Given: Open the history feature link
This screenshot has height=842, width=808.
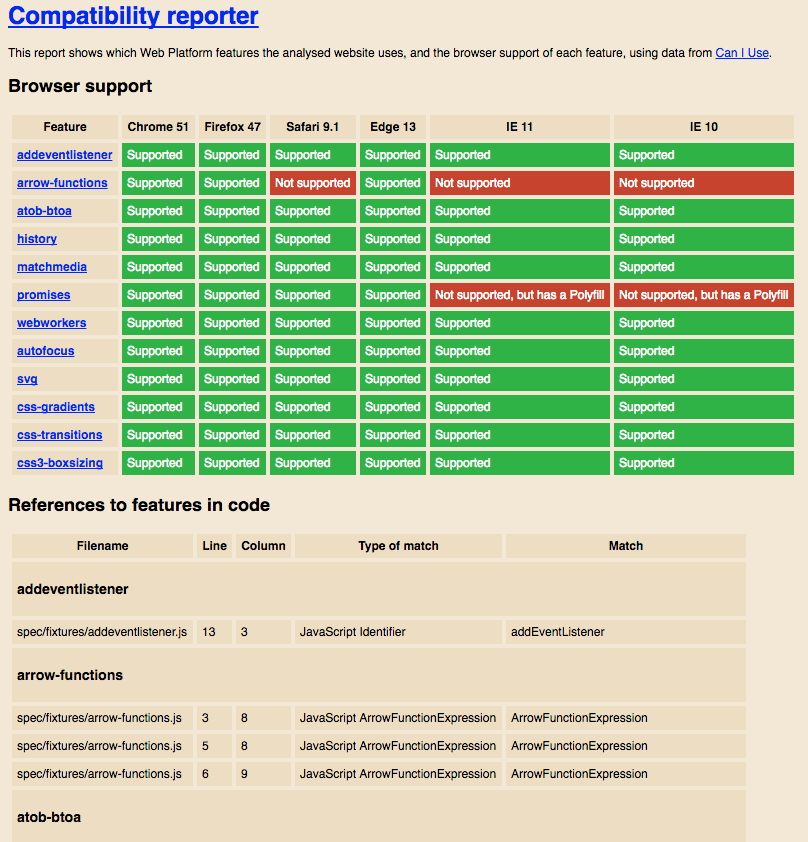Looking at the screenshot, I should 37,239.
